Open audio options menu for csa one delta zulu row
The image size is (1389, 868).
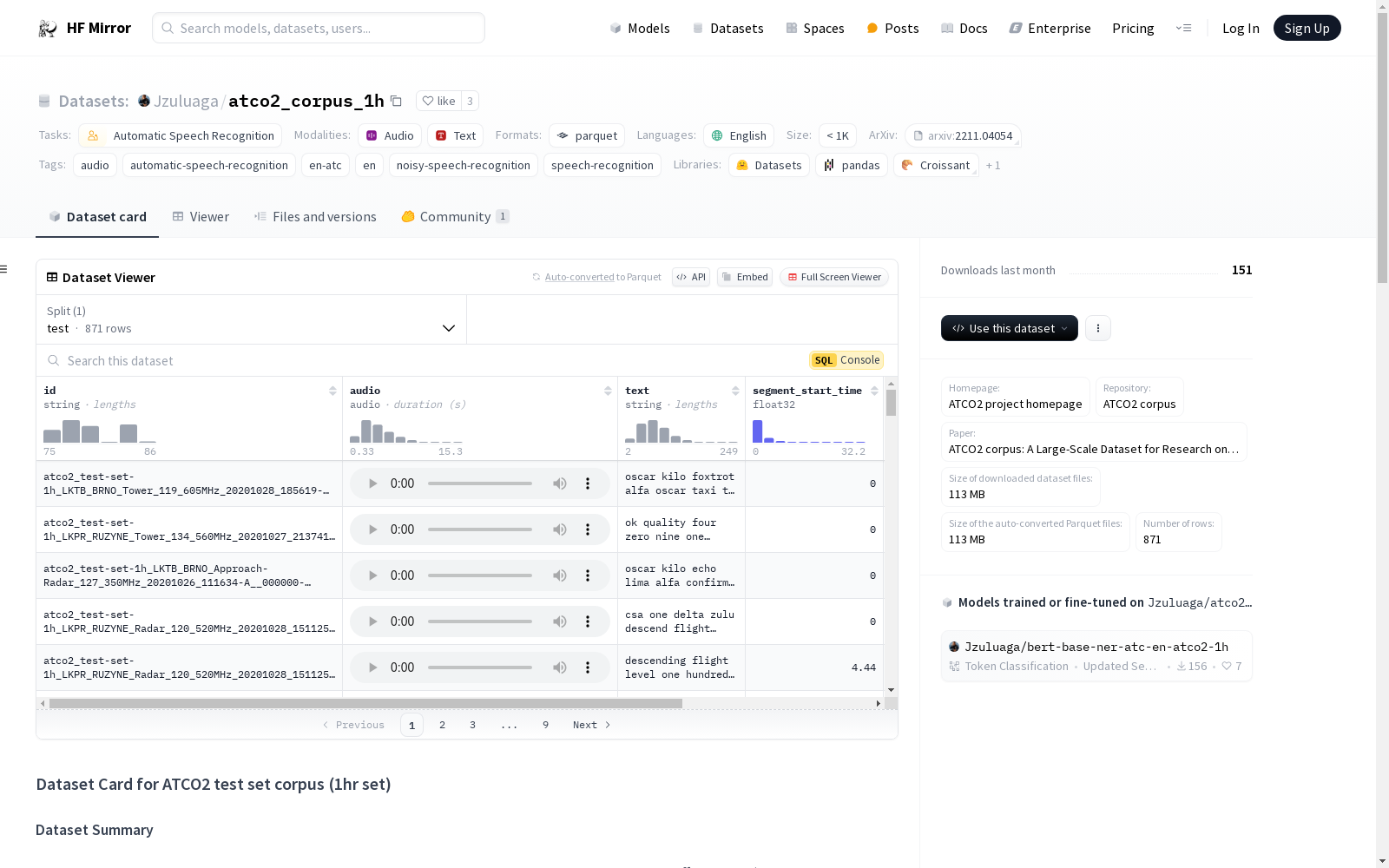coord(588,621)
